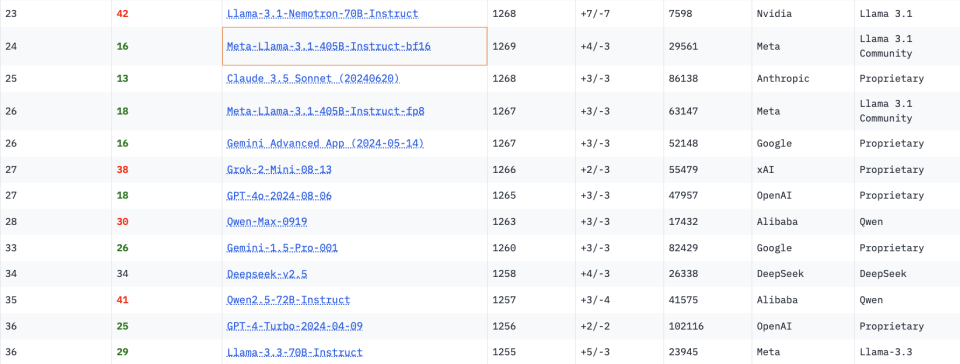This screenshot has height=364, width=960.
Task: Click green rank 29 in Llama-3.3 row
Action: click(x=122, y=352)
